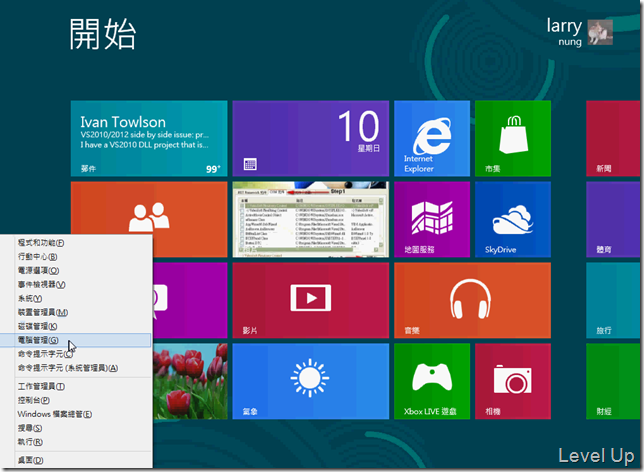Open the 市集 Store tile
This screenshot has width=644, height=472.
pyautogui.click(x=513, y=138)
